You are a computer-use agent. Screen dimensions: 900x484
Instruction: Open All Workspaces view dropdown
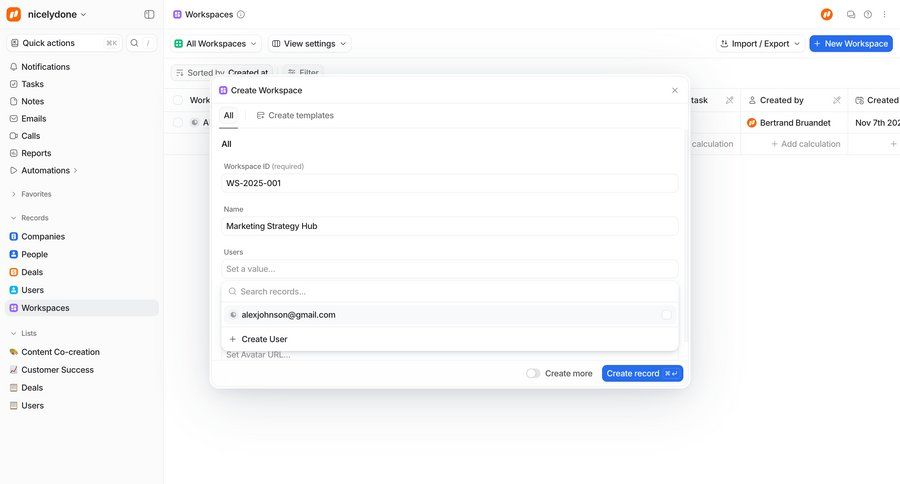point(216,44)
